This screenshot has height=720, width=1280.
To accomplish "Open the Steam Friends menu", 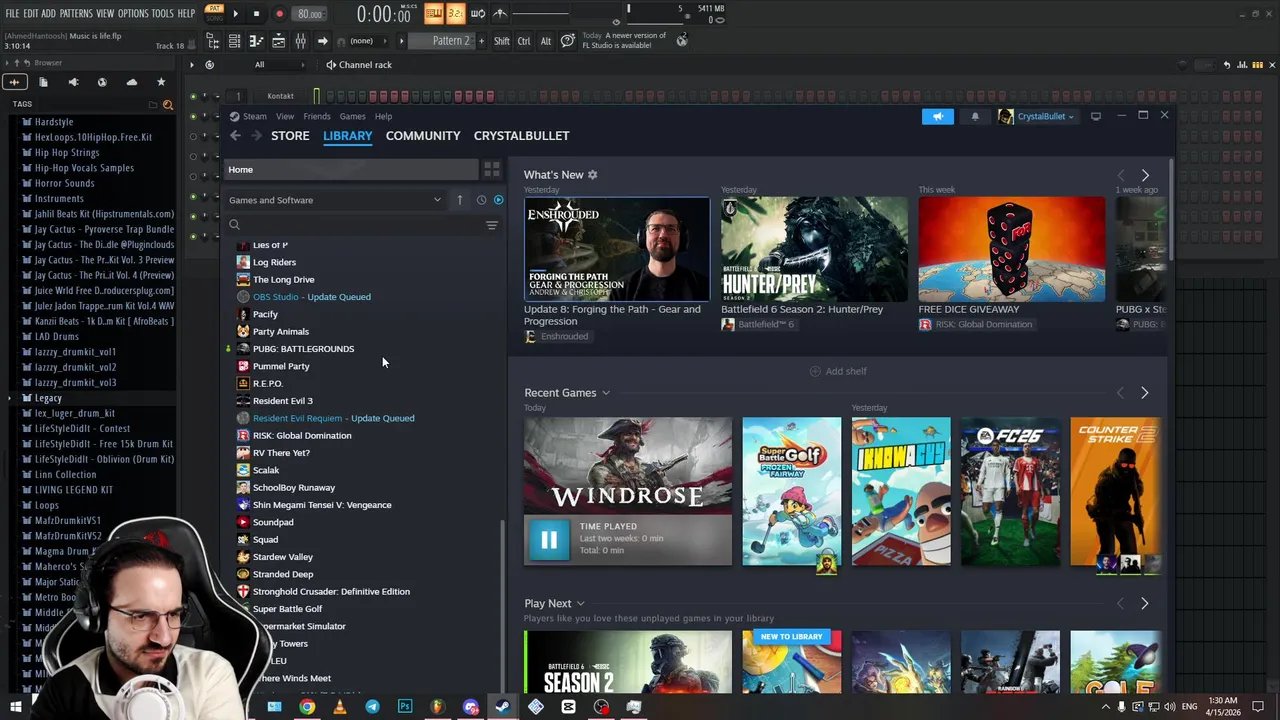I will [x=317, y=116].
